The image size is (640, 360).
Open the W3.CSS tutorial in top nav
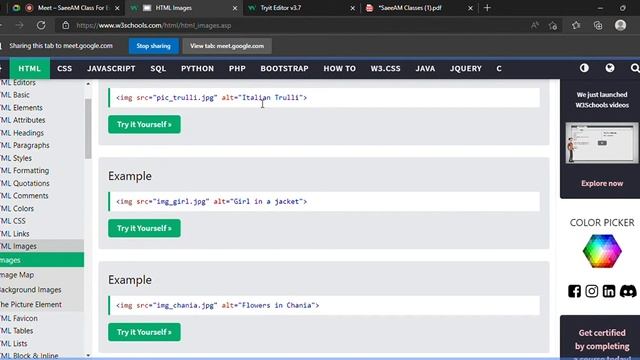point(385,69)
